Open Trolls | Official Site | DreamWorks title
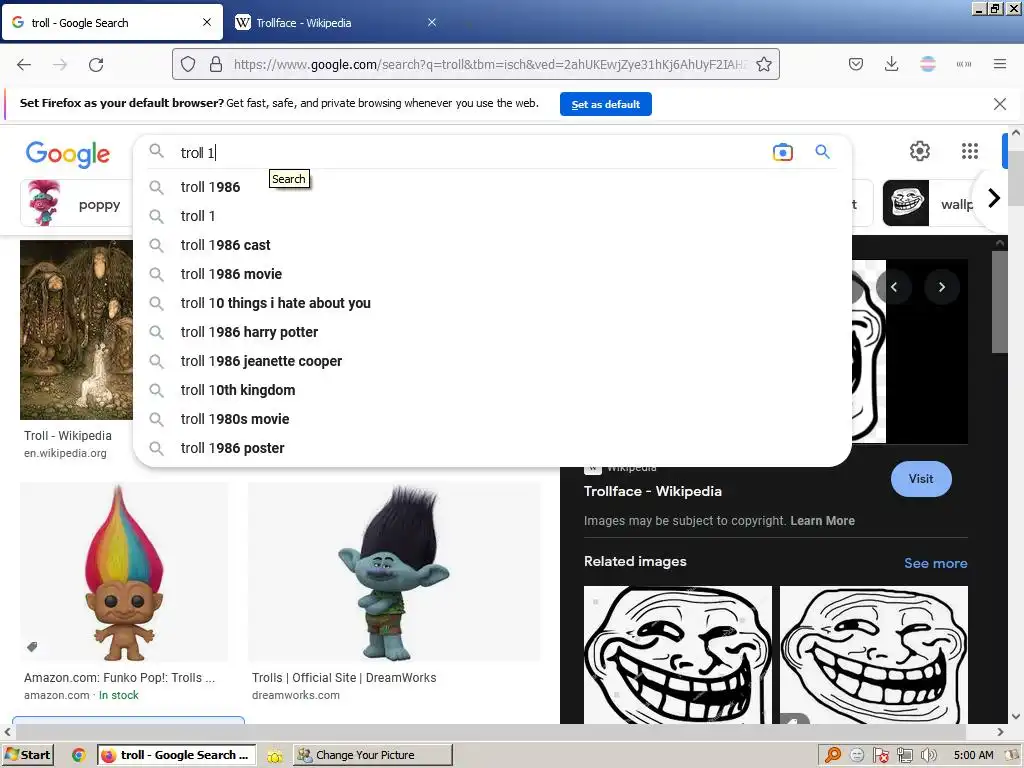This screenshot has width=1024, height=768. click(344, 678)
